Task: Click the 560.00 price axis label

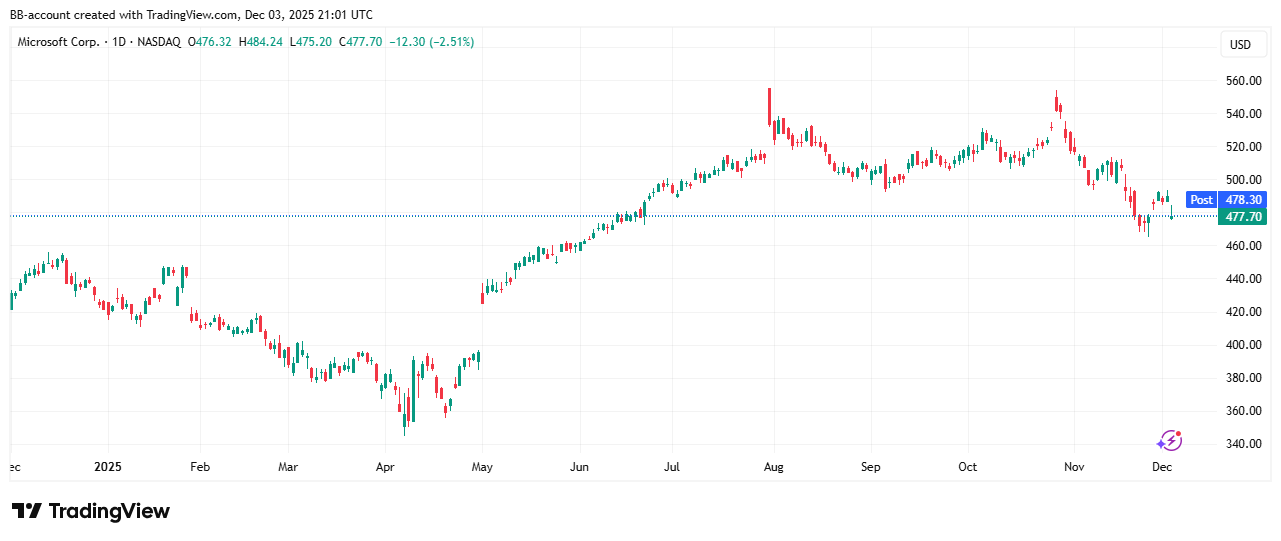Action: coord(1241,81)
